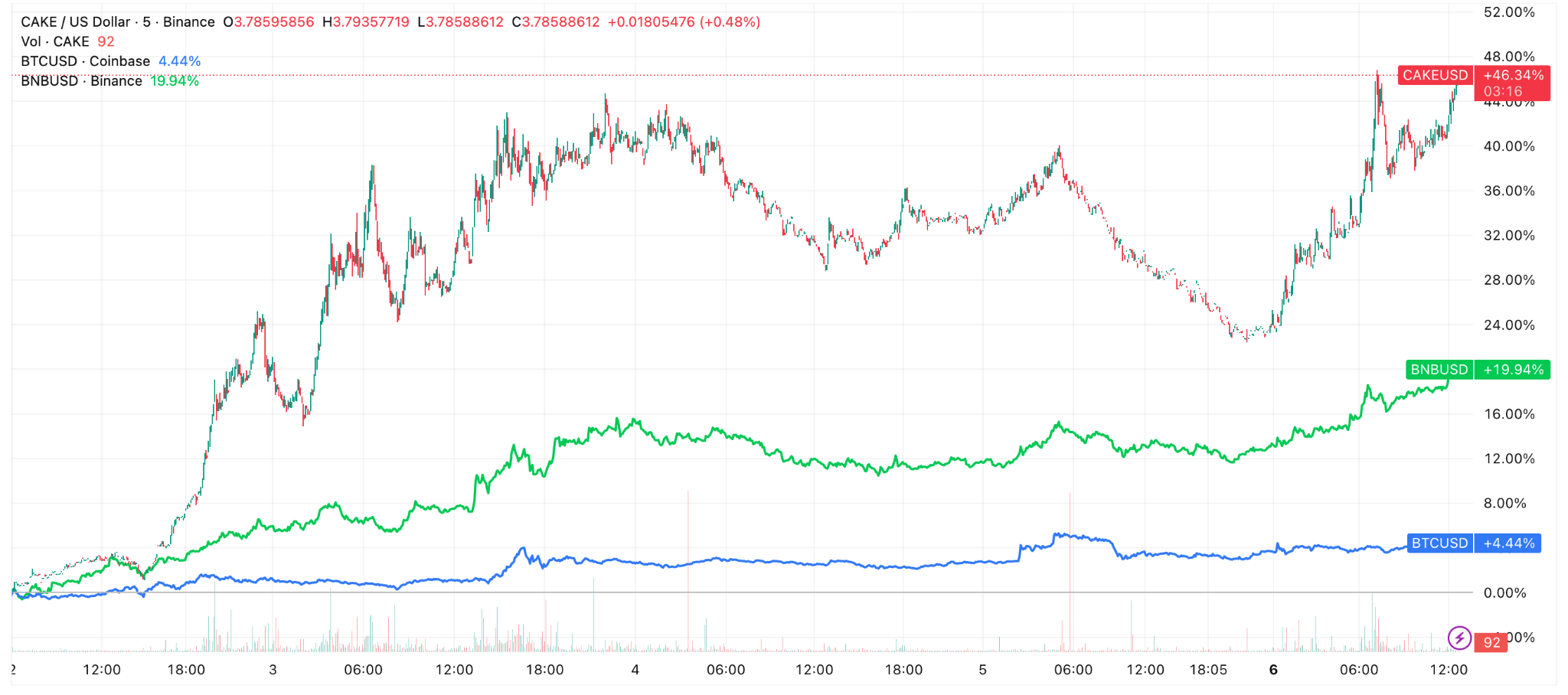Click the +46.34% CAKEUSD price tag
The height and width of the screenshot is (695, 1568).
point(1513,75)
